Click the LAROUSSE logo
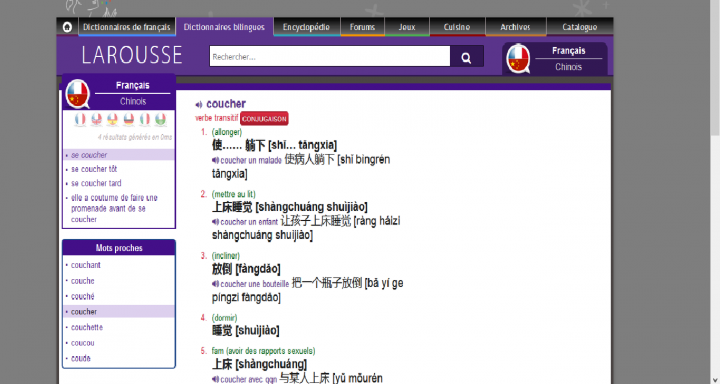The width and height of the screenshot is (720, 384). [132, 55]
